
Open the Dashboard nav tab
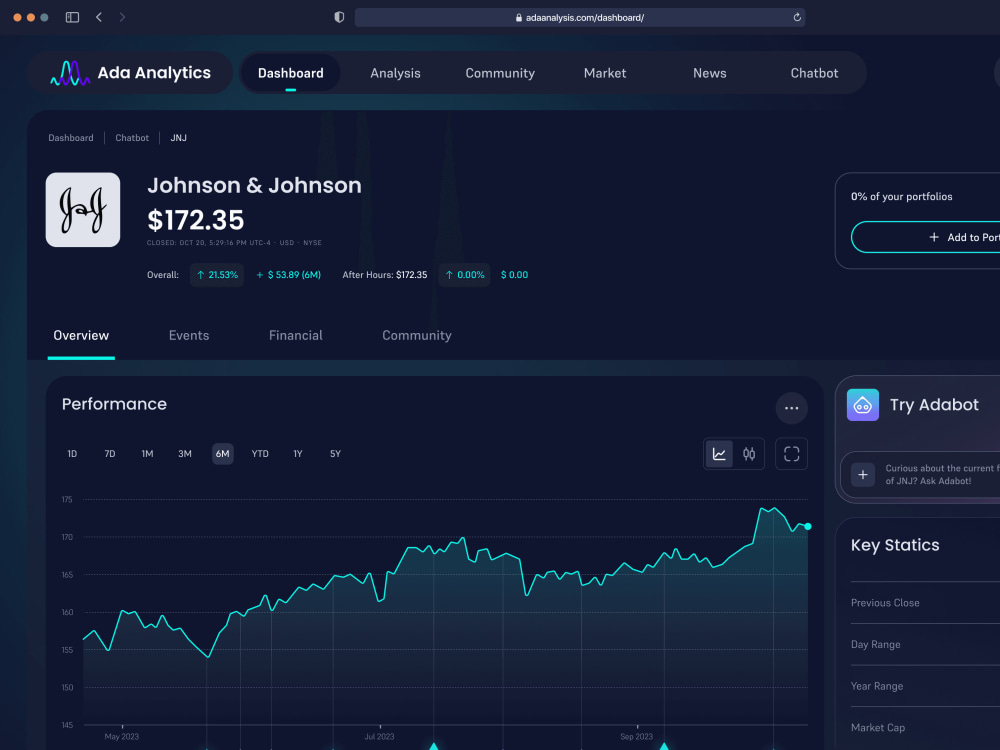click(x=291, y=73)
